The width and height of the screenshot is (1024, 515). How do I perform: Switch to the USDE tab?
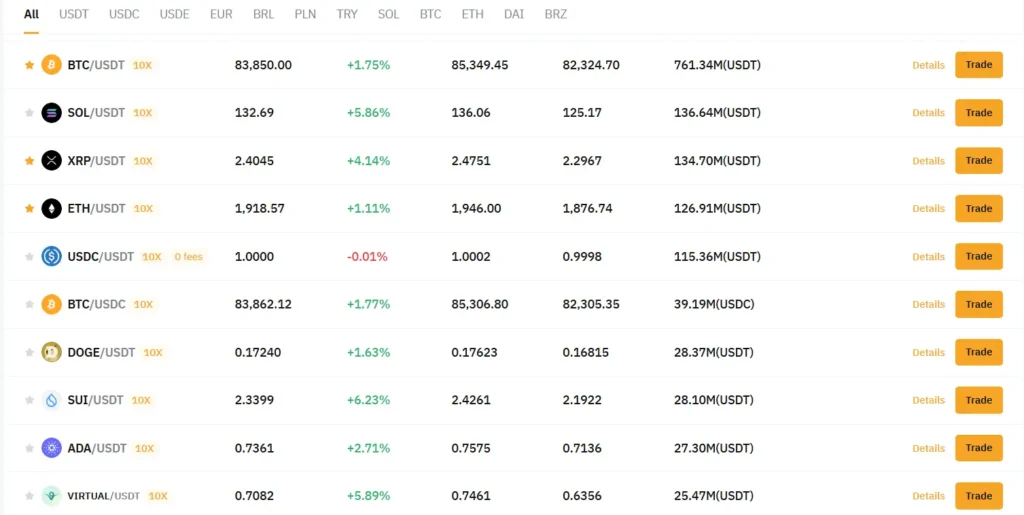[174, 14]
